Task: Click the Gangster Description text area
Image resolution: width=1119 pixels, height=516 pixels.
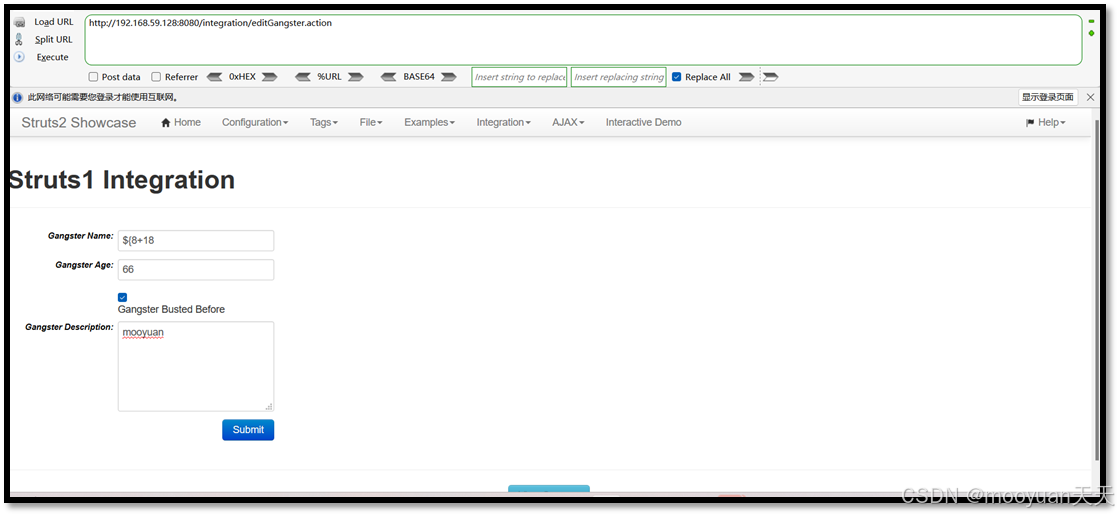Action: [x=196, y=366]
